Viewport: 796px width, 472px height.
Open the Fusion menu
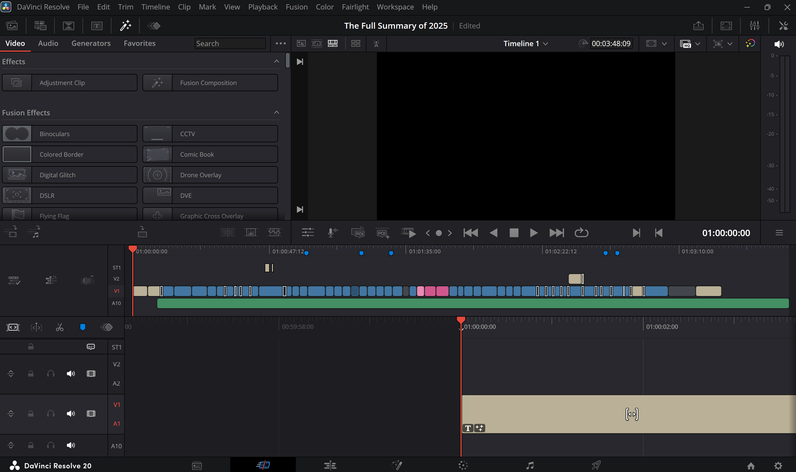(296, 7)
